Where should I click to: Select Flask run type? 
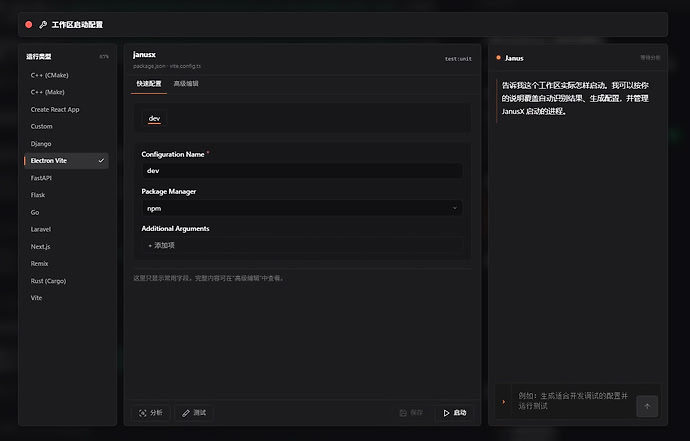[66, 195]
